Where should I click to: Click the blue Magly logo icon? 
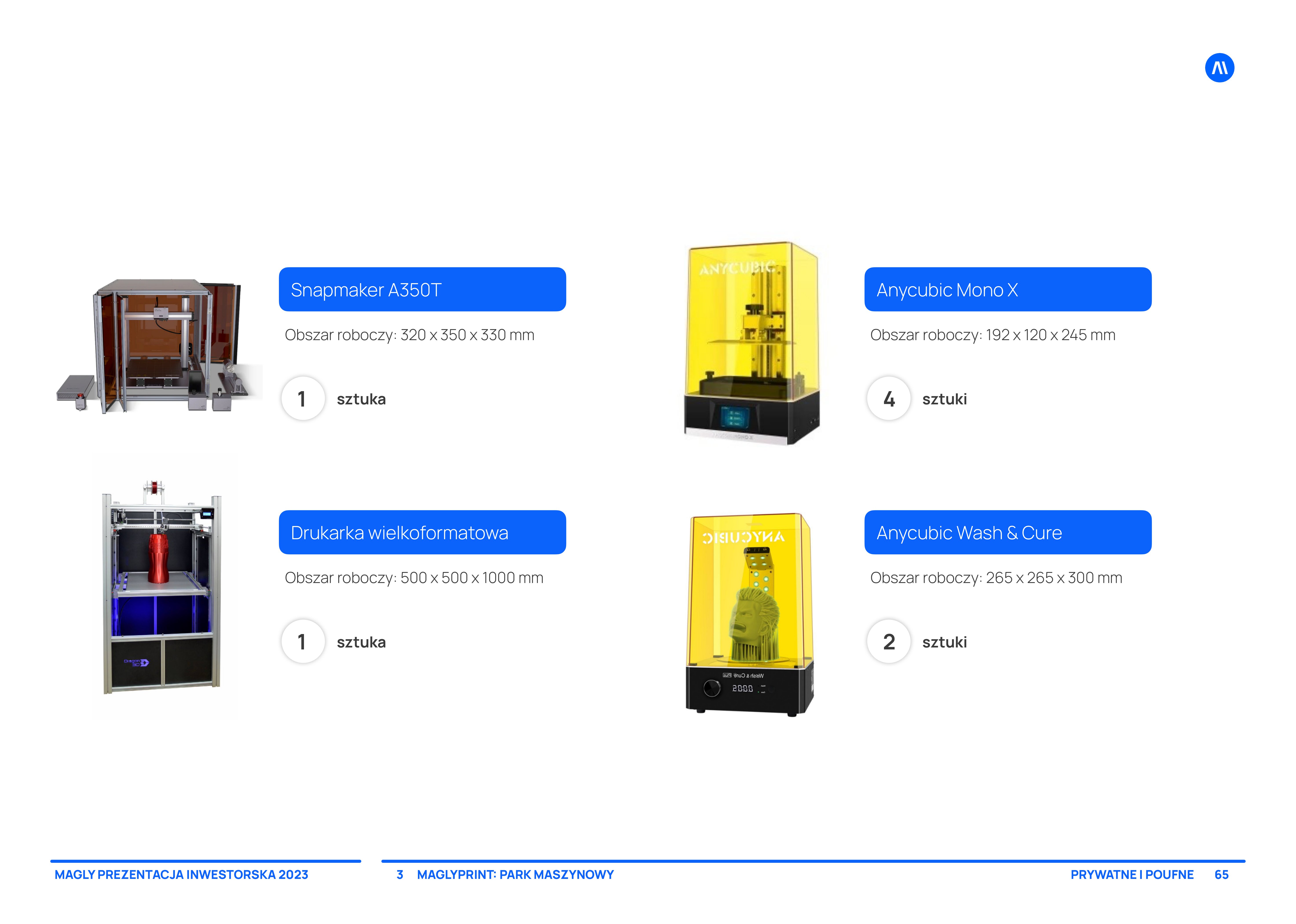[x=1219, y=68]
